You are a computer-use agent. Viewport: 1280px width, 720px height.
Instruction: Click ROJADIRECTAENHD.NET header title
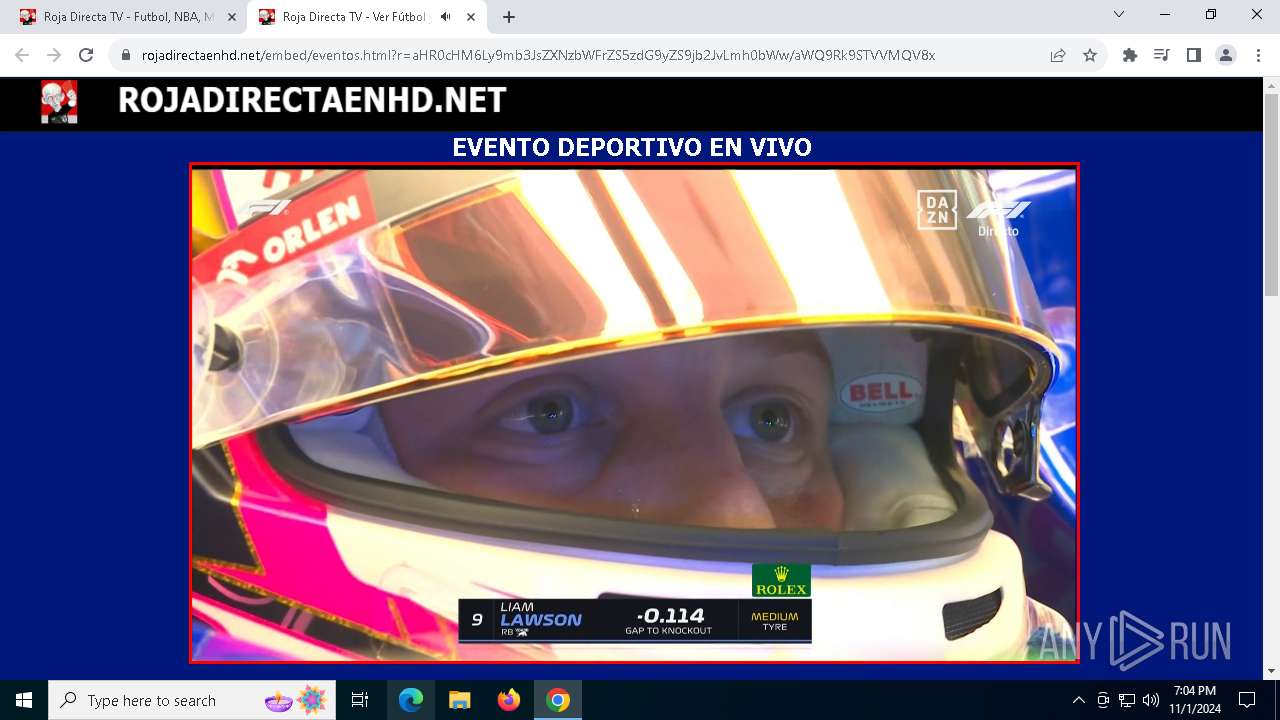pyautogui.click(x=312, y=100)
